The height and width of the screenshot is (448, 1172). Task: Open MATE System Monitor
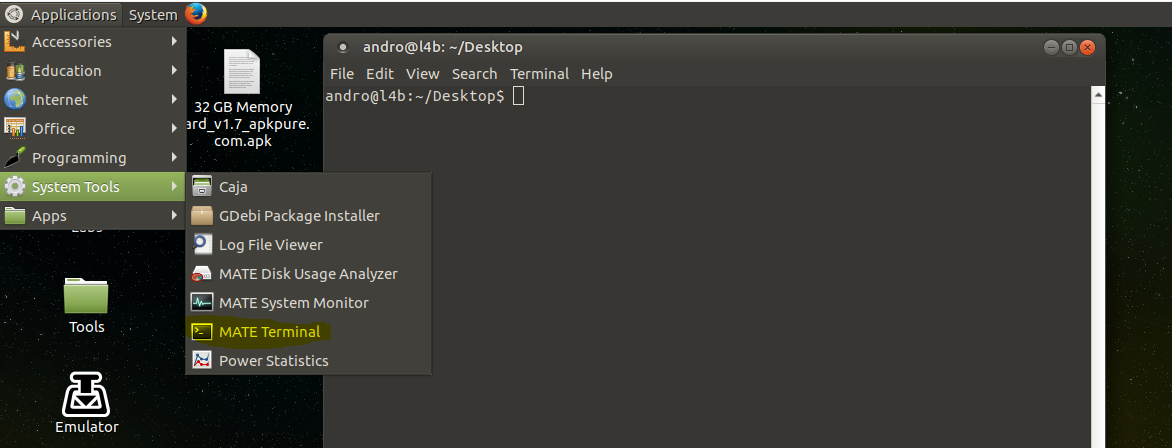293,303
